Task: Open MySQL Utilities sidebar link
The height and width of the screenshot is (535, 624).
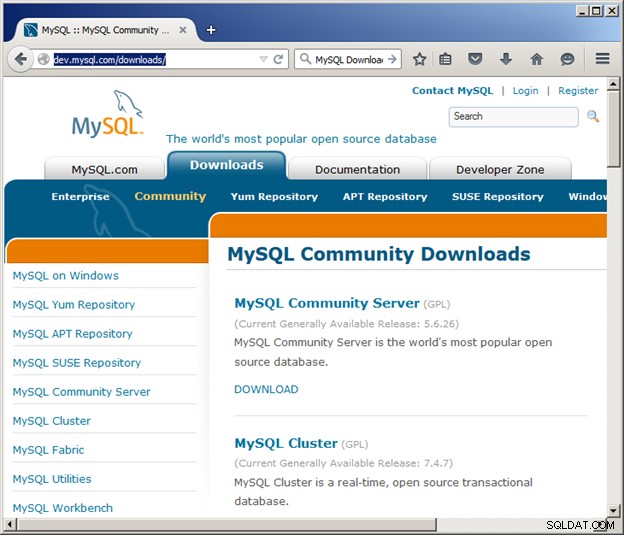Action: (x=52, y=479)
